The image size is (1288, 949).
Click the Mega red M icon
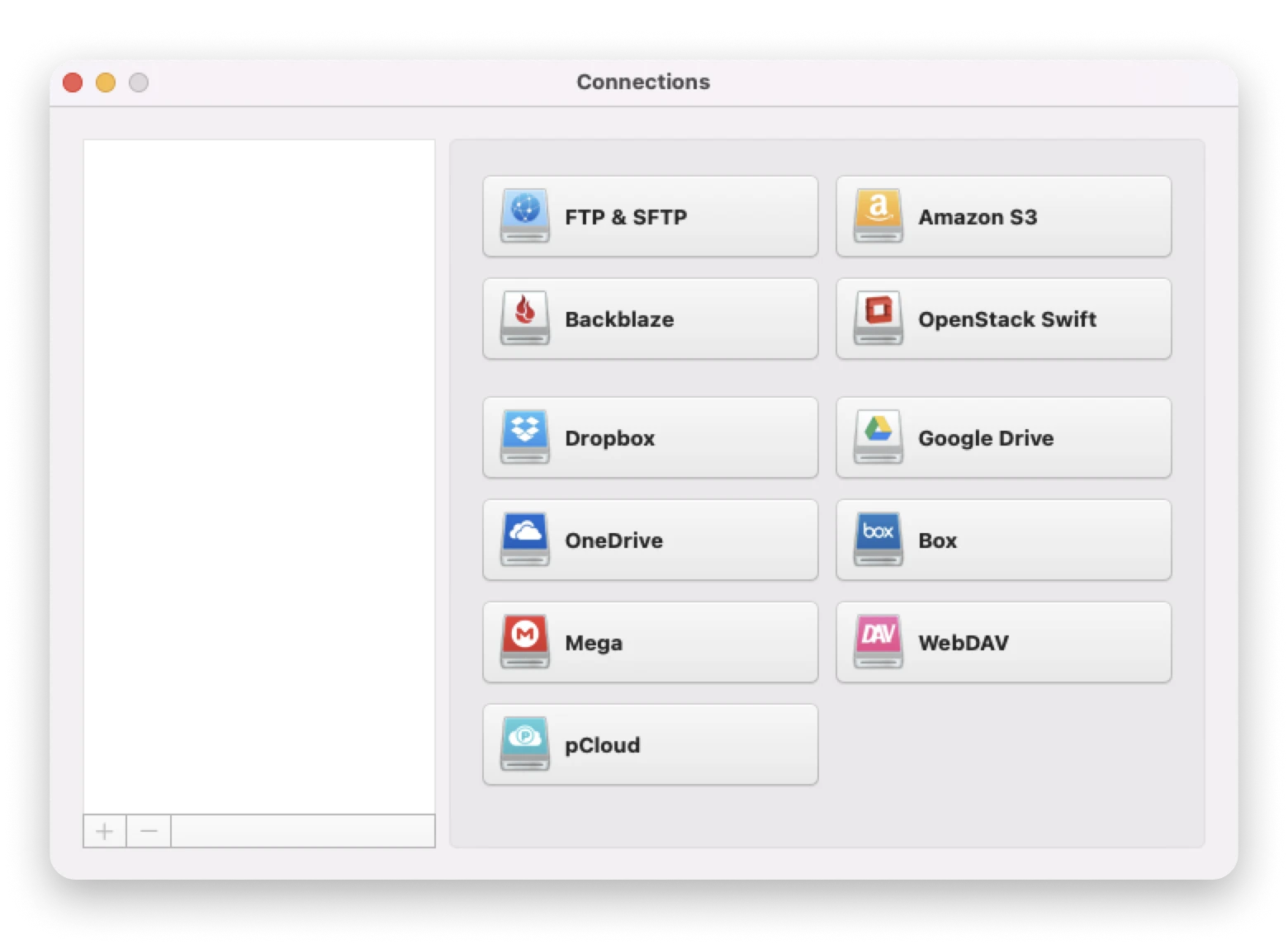pos(525,642)
